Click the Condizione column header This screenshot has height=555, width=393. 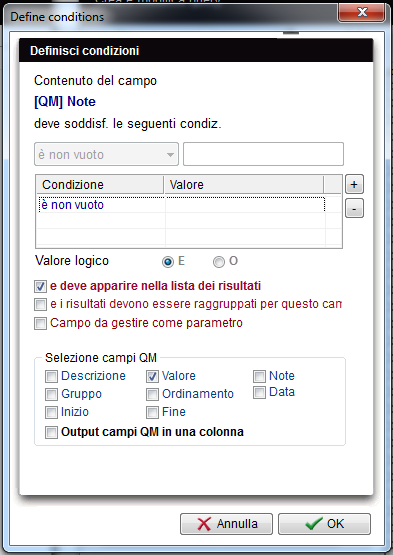point(100,185)
